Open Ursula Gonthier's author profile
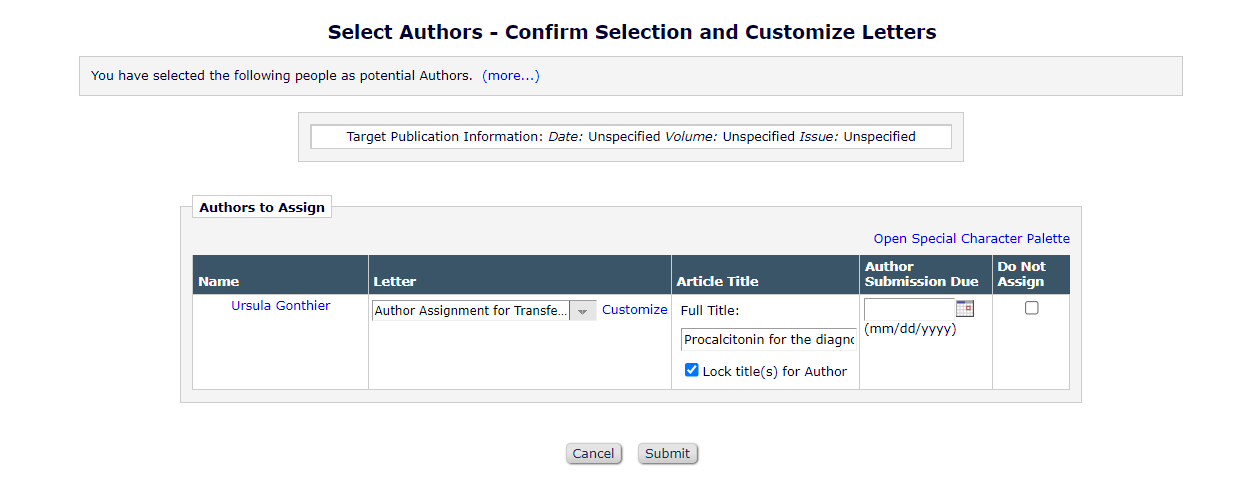Screen dimensions: 1236x491 click(280, 306)
